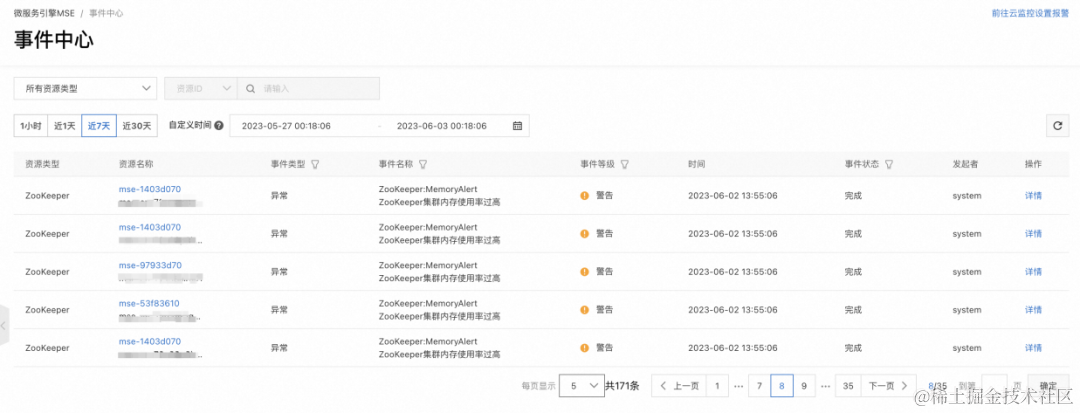Click end date 2023-06-03 00:18:06
1080x413 pixels.
pos(442,126)
